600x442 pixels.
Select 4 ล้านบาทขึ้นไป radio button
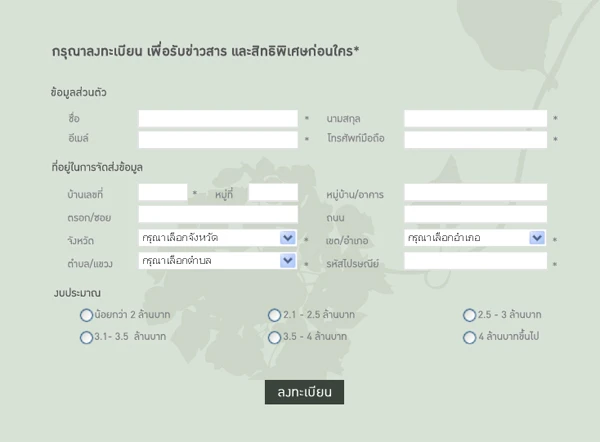(469, 338)
